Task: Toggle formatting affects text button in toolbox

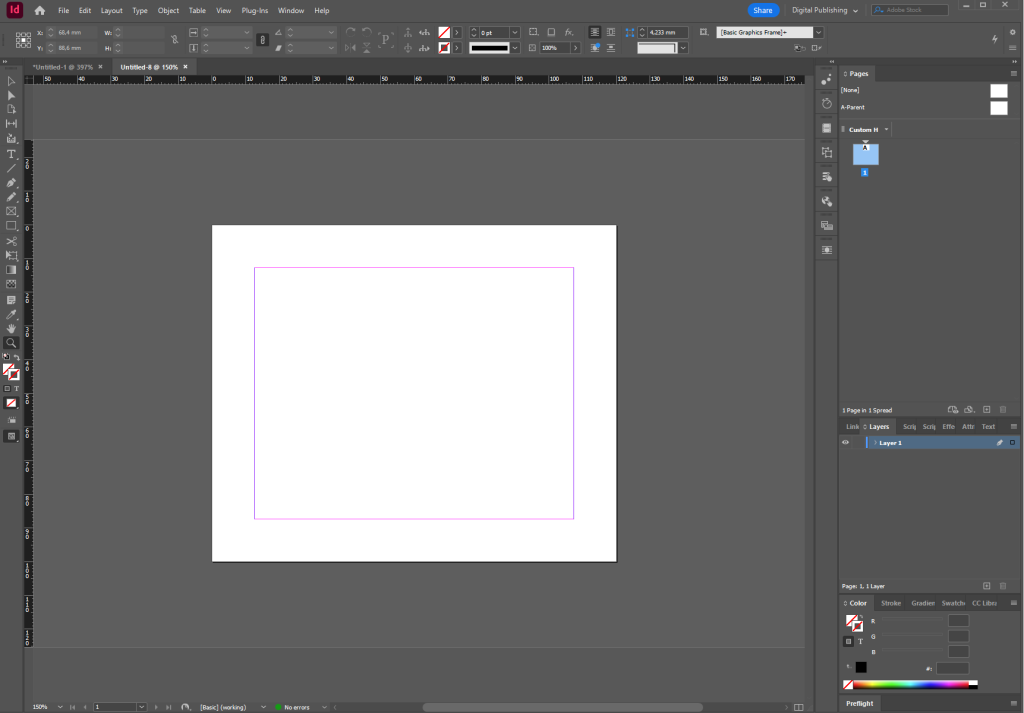Action: click(17, 388)
